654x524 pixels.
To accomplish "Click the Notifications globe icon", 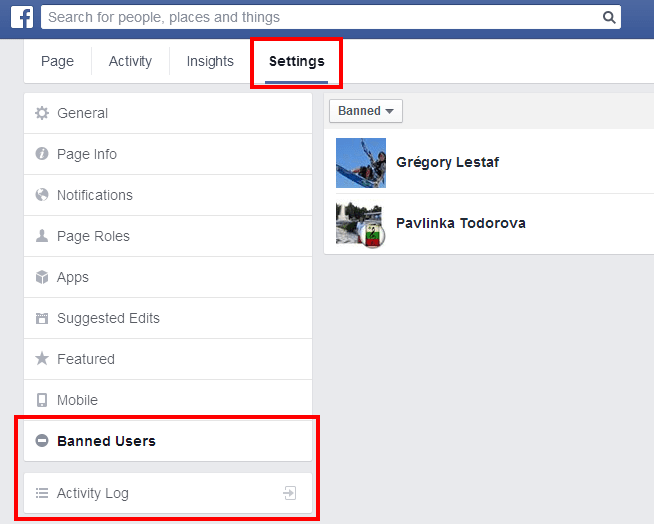I will pos(42,195).
